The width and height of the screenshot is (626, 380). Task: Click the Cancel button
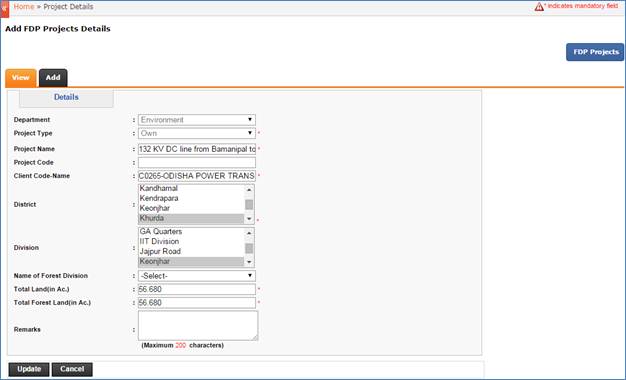[x=72, y=369]
